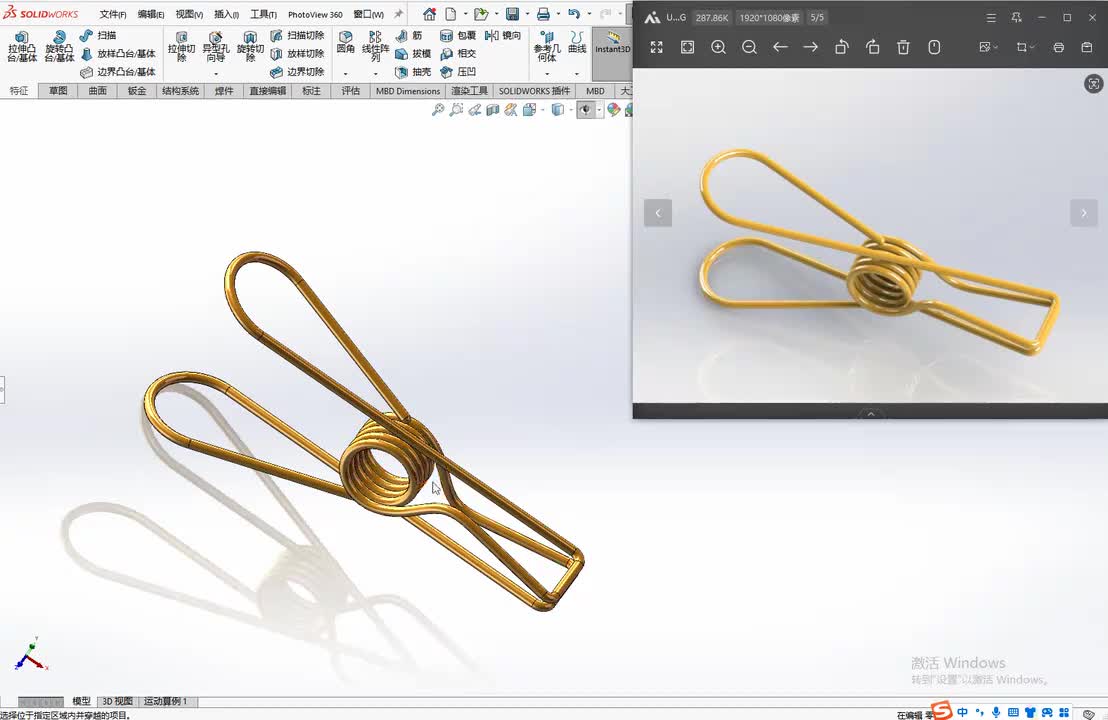Choose the 扫描 sweep boss tool
The height and width of the screenshot is (720, 1108).
(98, 35)
